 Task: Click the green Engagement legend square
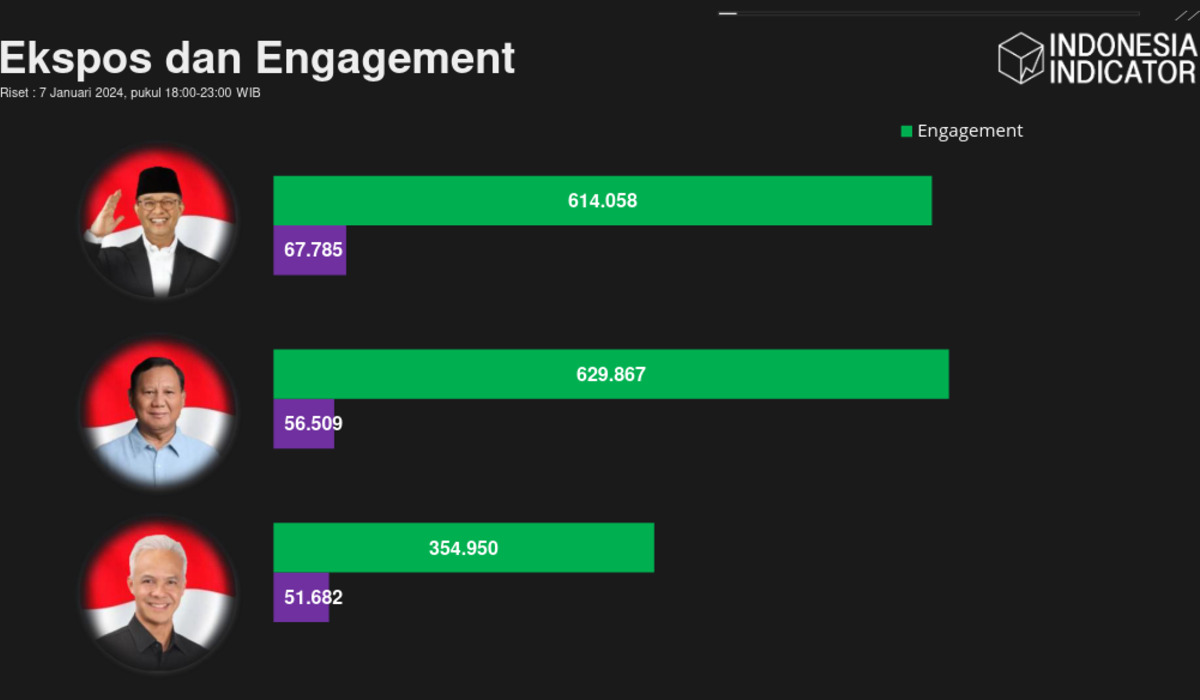point(906,131)
